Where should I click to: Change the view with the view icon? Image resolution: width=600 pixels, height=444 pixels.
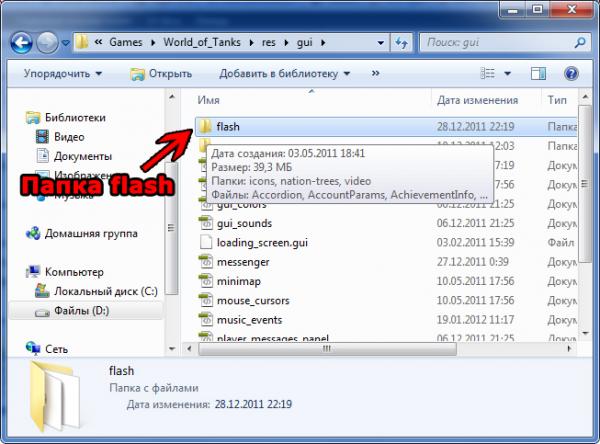(x=488, y=73)
